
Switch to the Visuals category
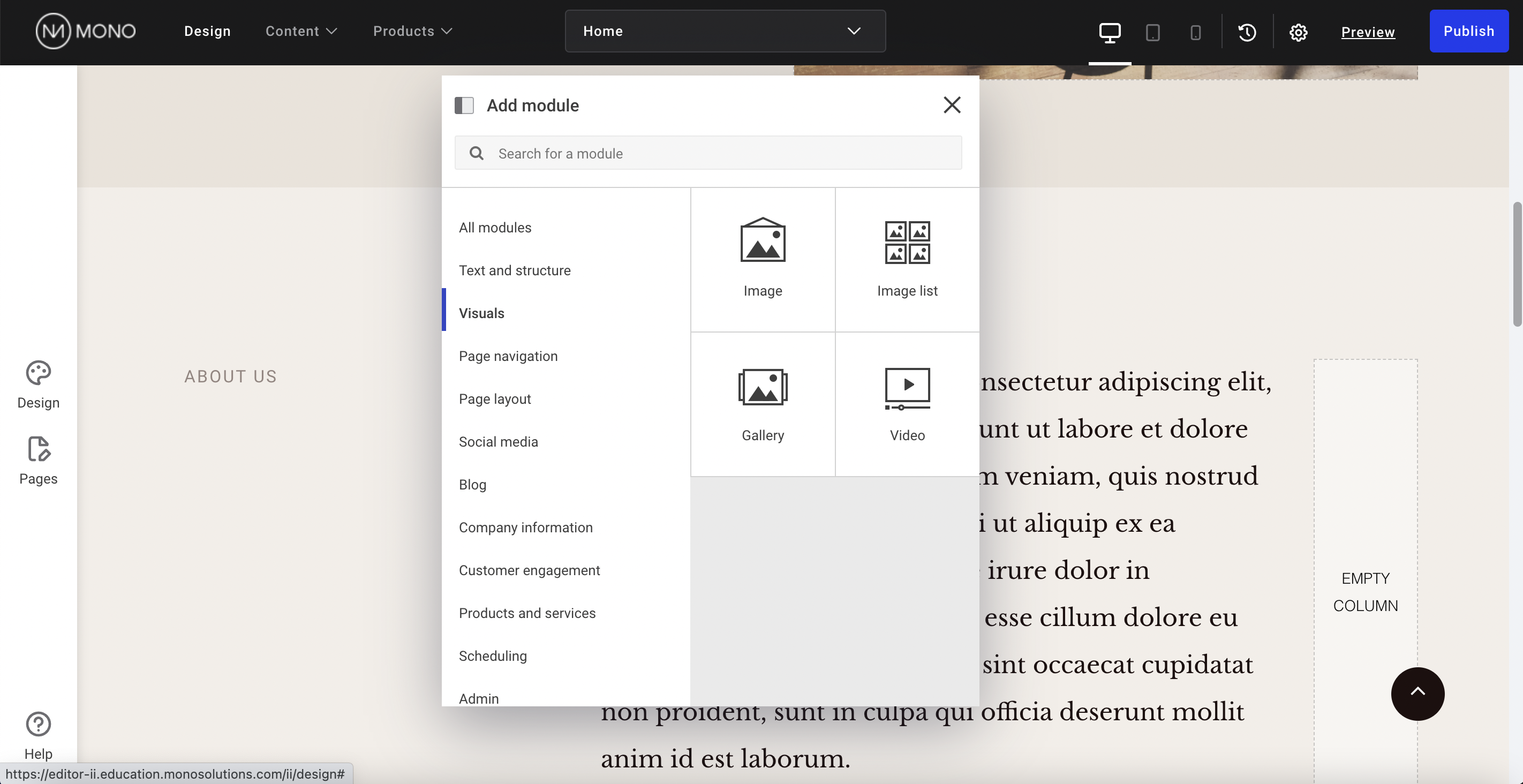click(481, 313)
